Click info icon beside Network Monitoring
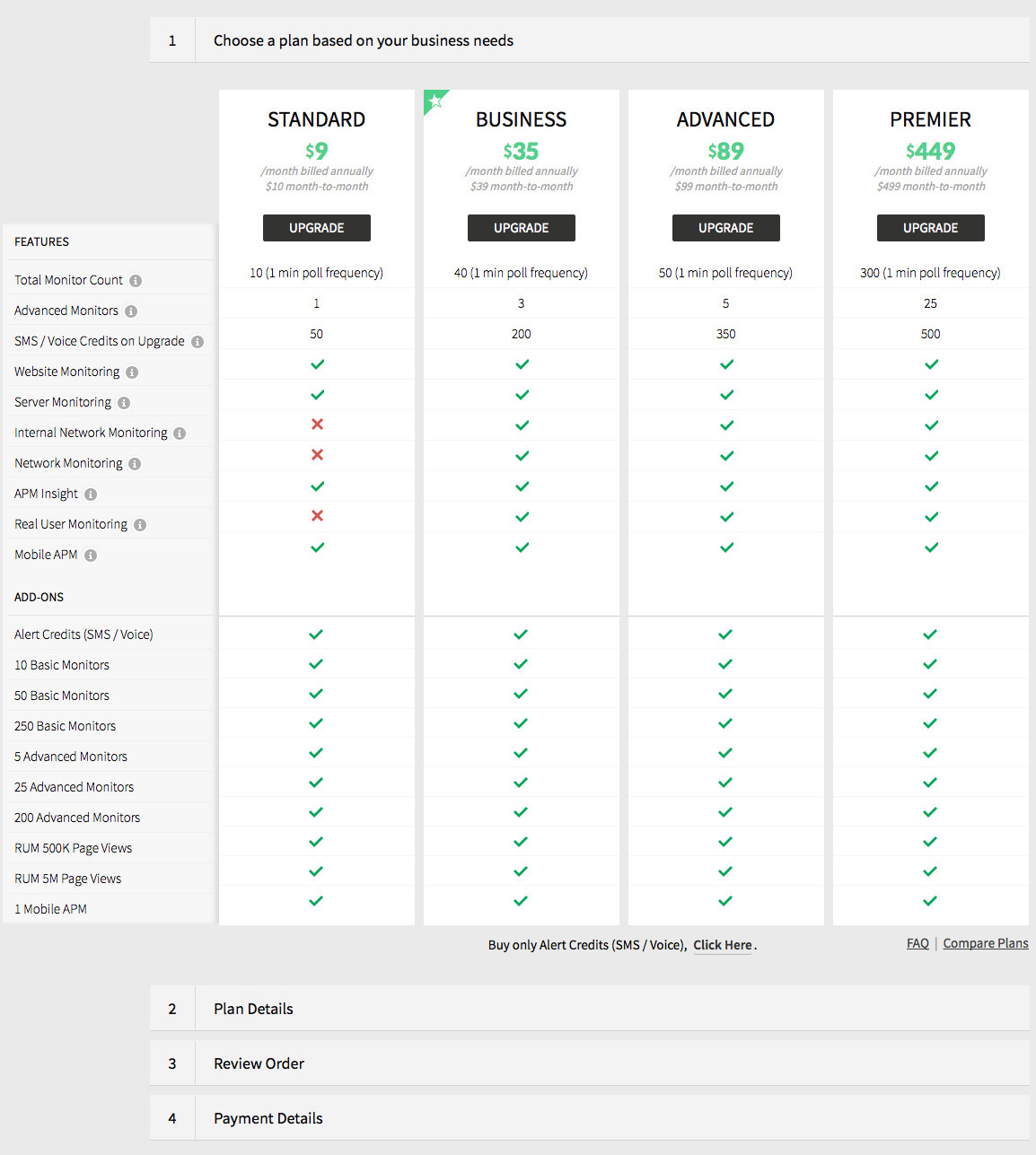Image resolution: width=1036 pixels, height=1155 pixels. coord(135,464)
